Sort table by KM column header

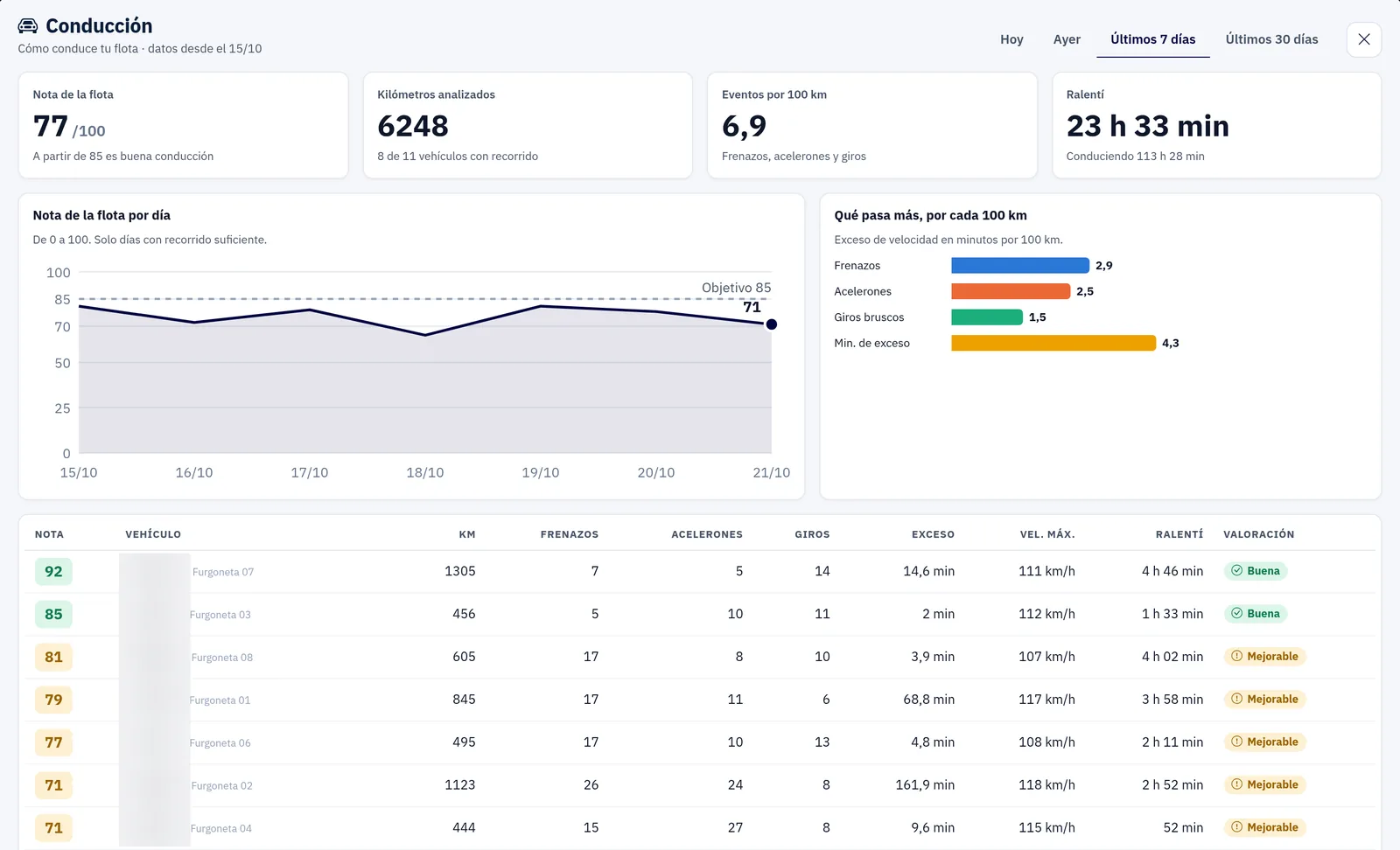point(467,534)
